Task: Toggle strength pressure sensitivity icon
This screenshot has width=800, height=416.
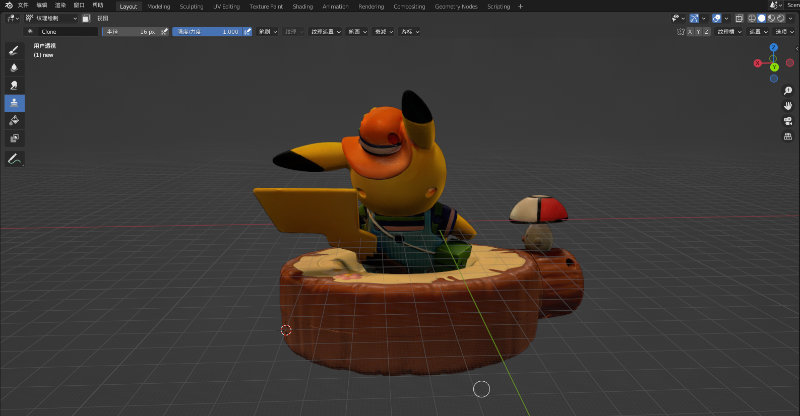Action: [x=247, y=32]
